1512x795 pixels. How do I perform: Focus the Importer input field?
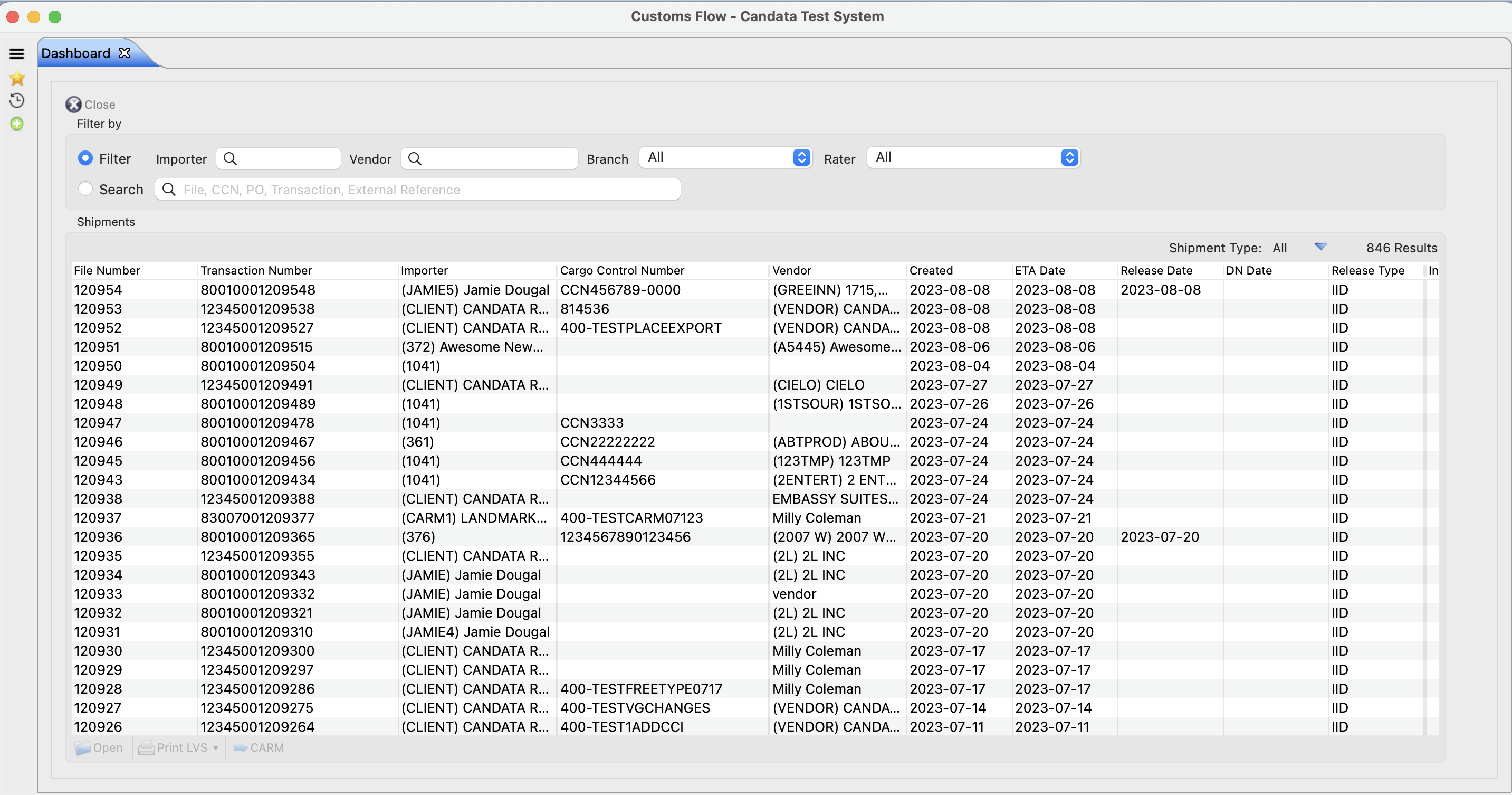point(278,158)
